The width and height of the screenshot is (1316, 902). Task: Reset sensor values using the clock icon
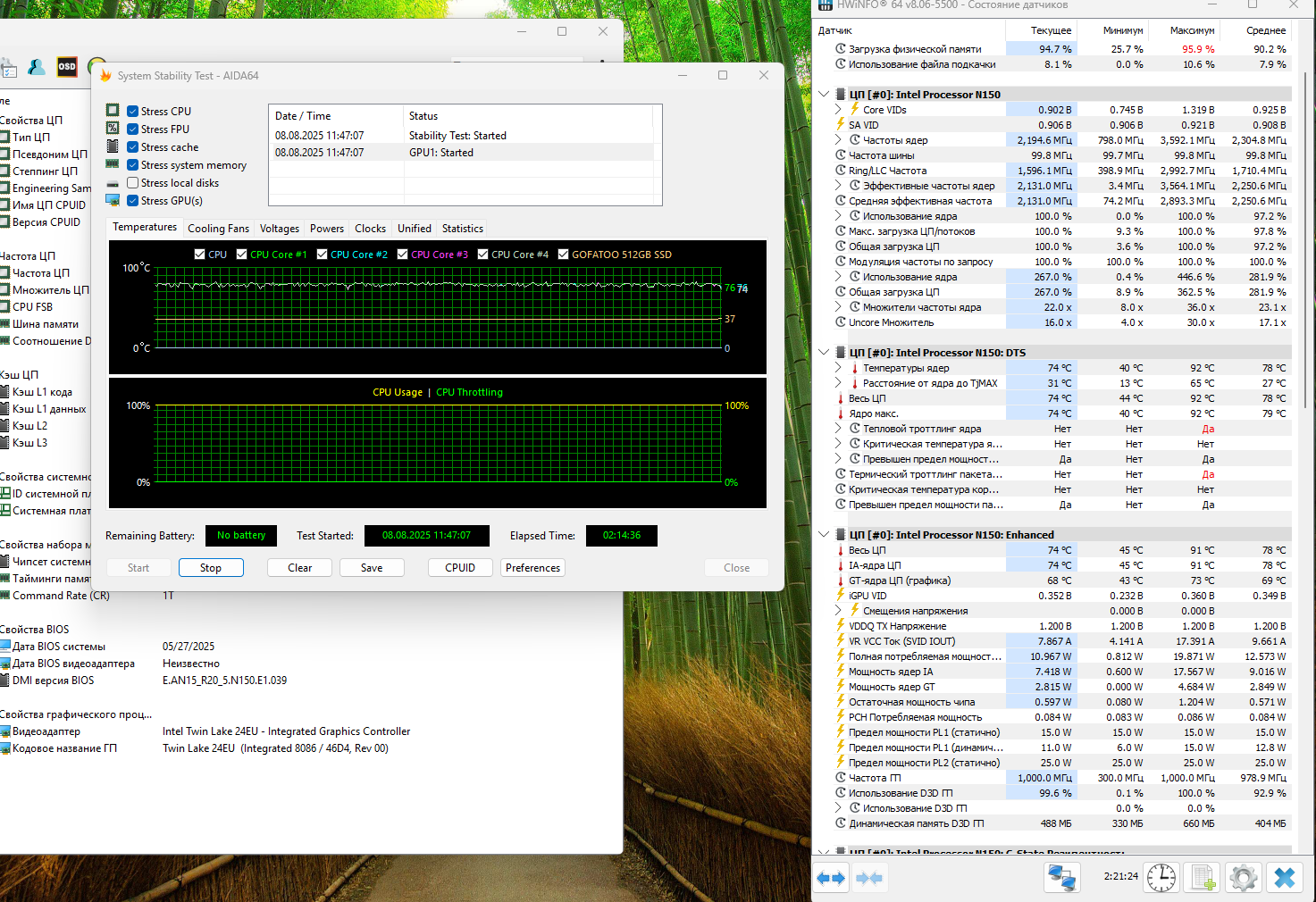(1161, 878)
